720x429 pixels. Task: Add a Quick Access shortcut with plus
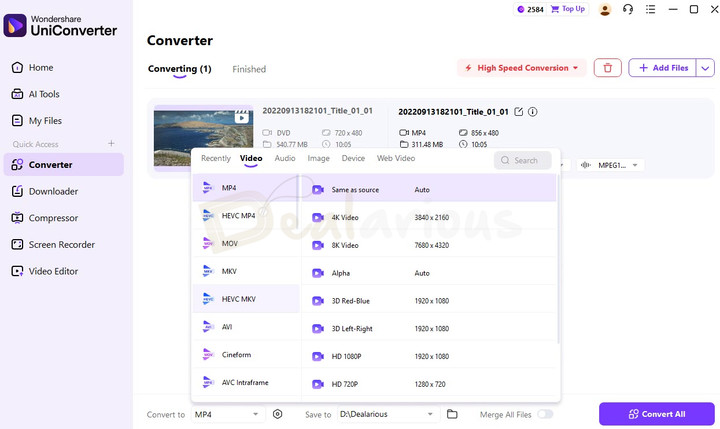click(111, 143)
